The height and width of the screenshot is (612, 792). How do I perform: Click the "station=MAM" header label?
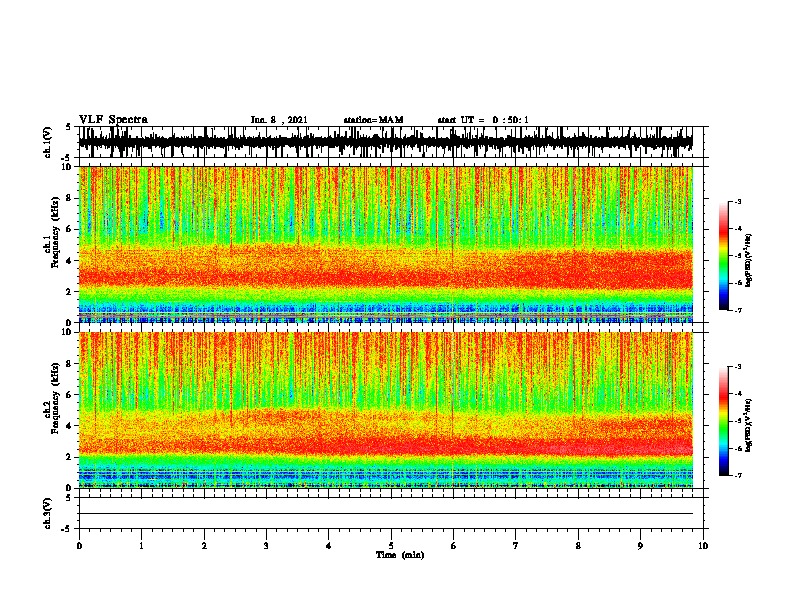tap(373, 120)
